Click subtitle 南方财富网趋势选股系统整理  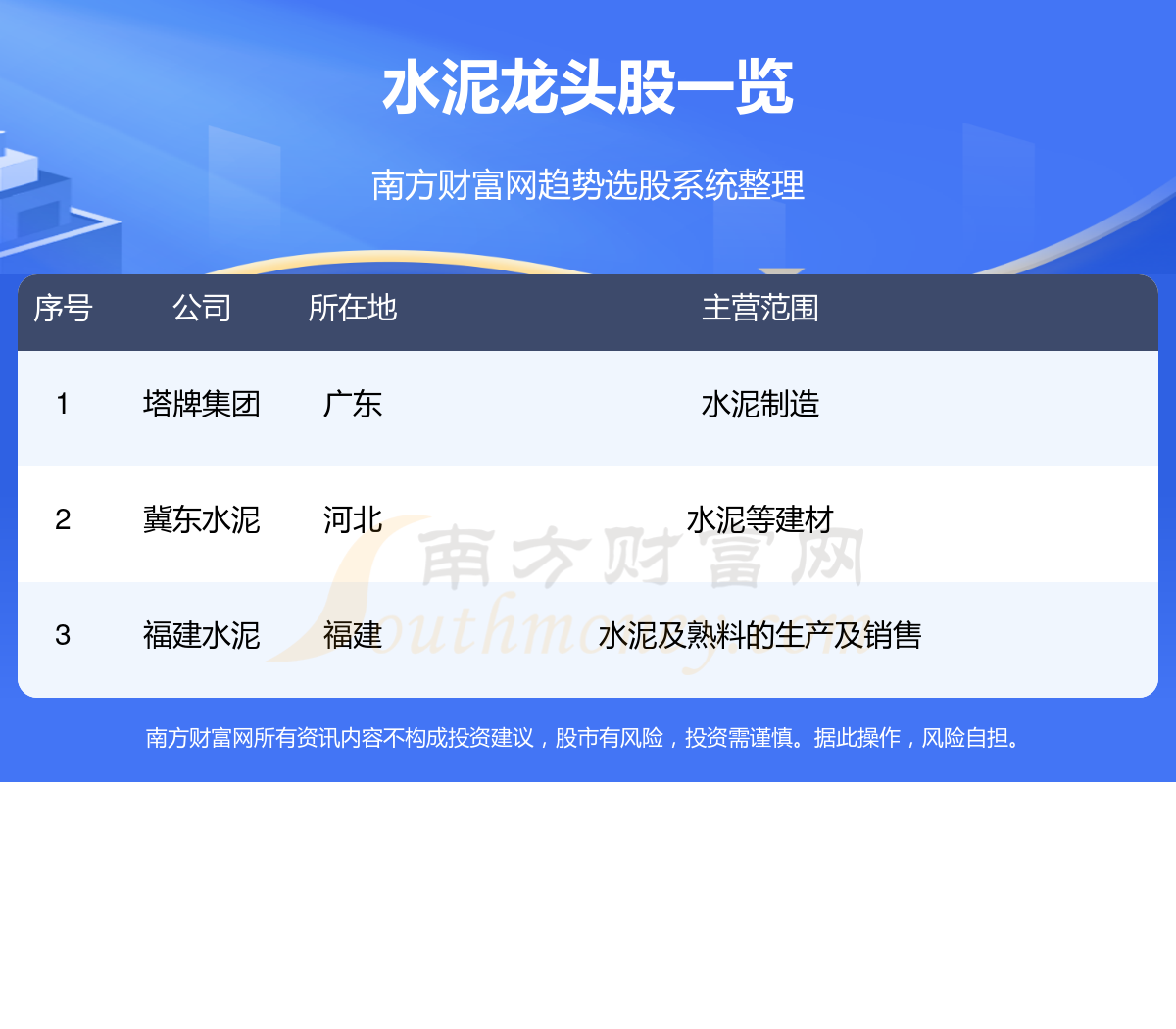pyautogui.click(x=588, y=184)
